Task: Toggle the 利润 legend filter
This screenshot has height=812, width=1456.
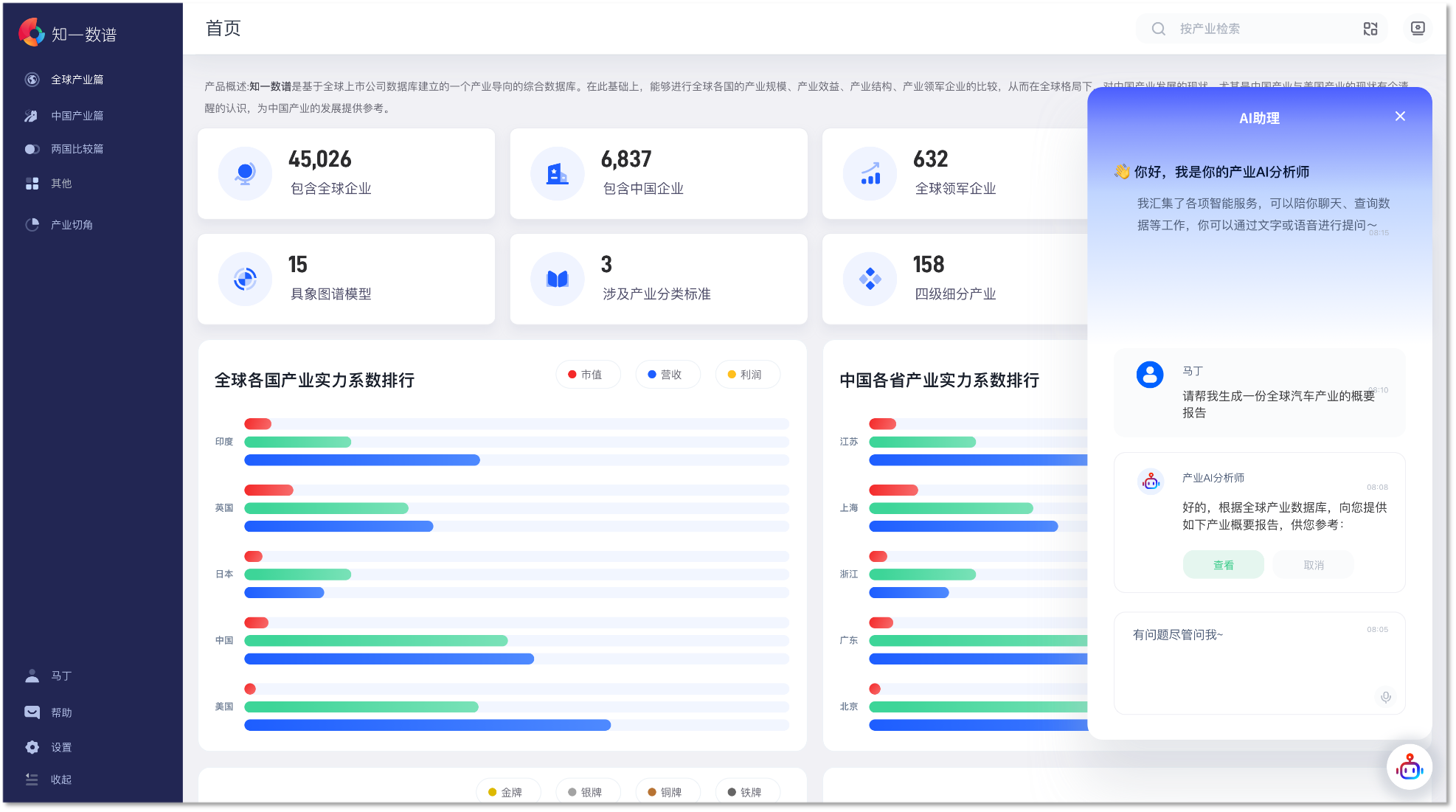Action: (x=747, y=375)
